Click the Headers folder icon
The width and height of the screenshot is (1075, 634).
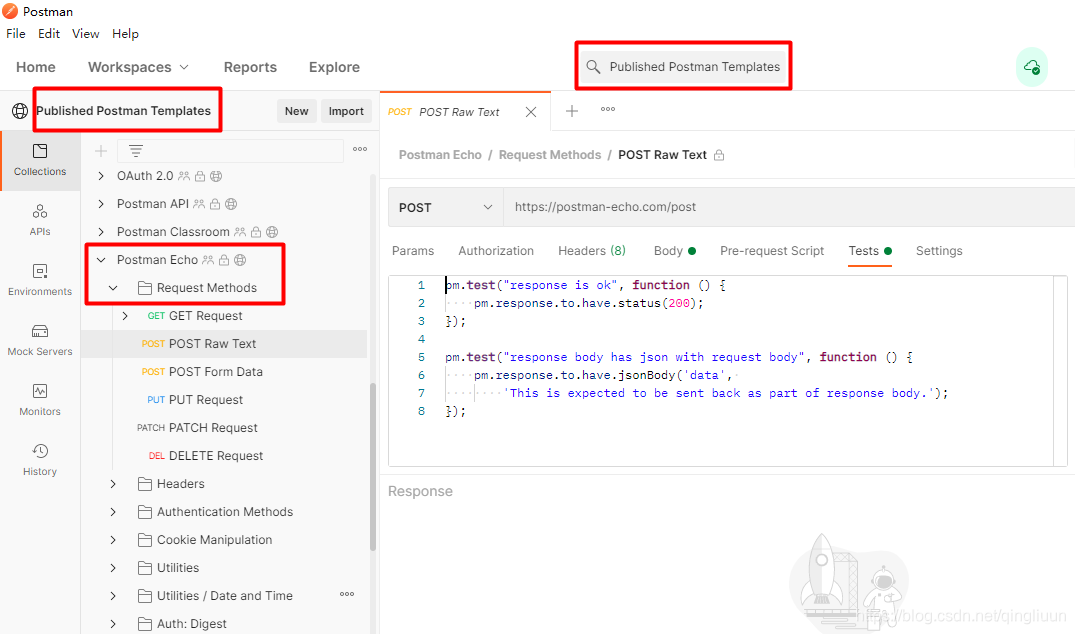click(145, 484)
